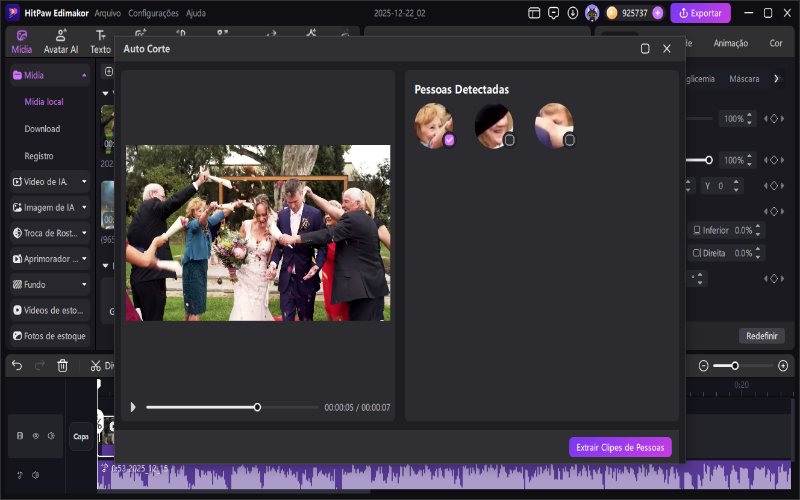Screen dimensions: 800x500
Task: Select Download in sidebar
Action: [x=42, y=129]
